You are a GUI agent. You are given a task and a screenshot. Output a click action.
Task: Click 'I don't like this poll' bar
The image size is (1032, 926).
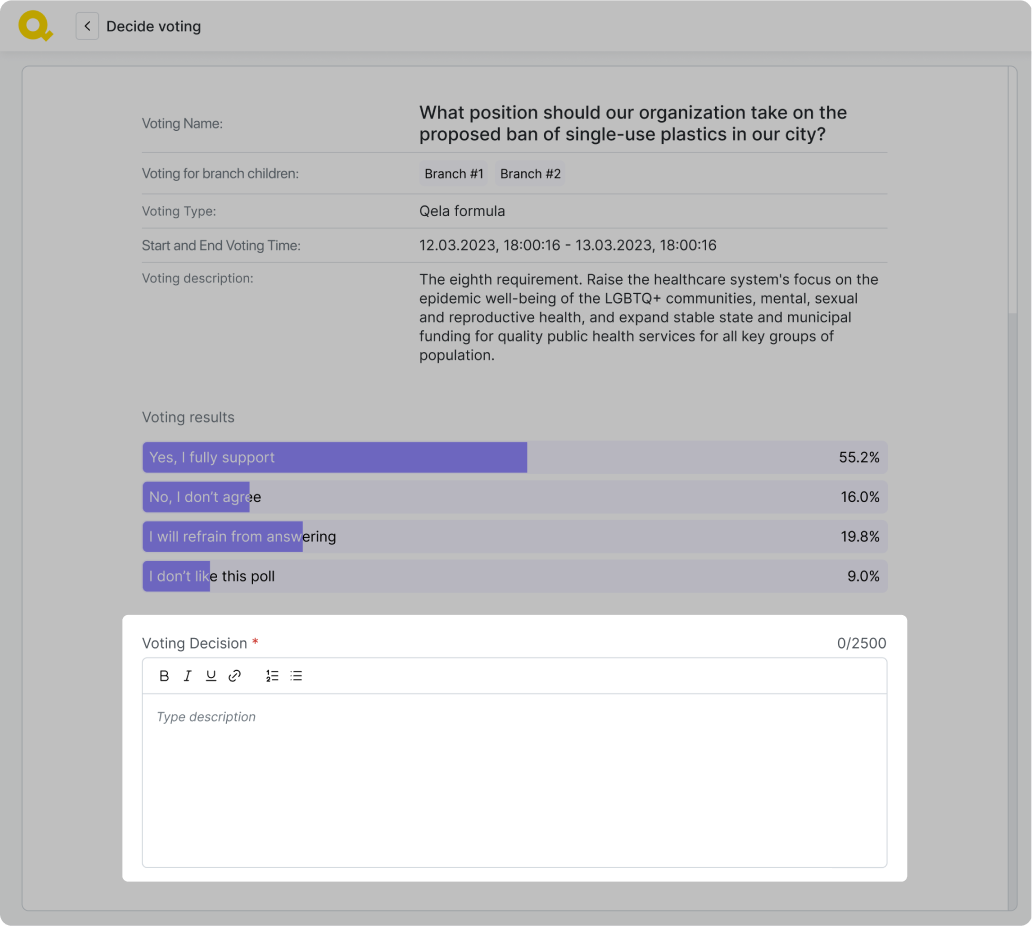tap(514, 576)
